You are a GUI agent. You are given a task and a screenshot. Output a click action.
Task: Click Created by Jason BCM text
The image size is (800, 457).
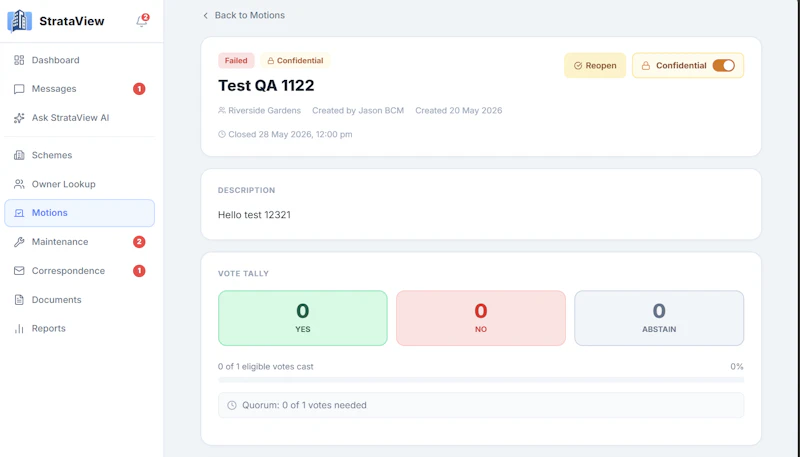[358, 111]
